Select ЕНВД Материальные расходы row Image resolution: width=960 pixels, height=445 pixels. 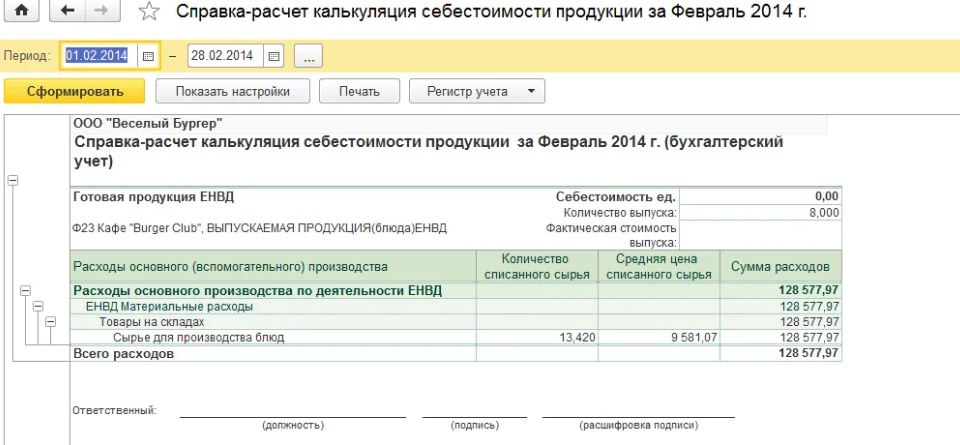pyautogui.click(x=456, y=307)
